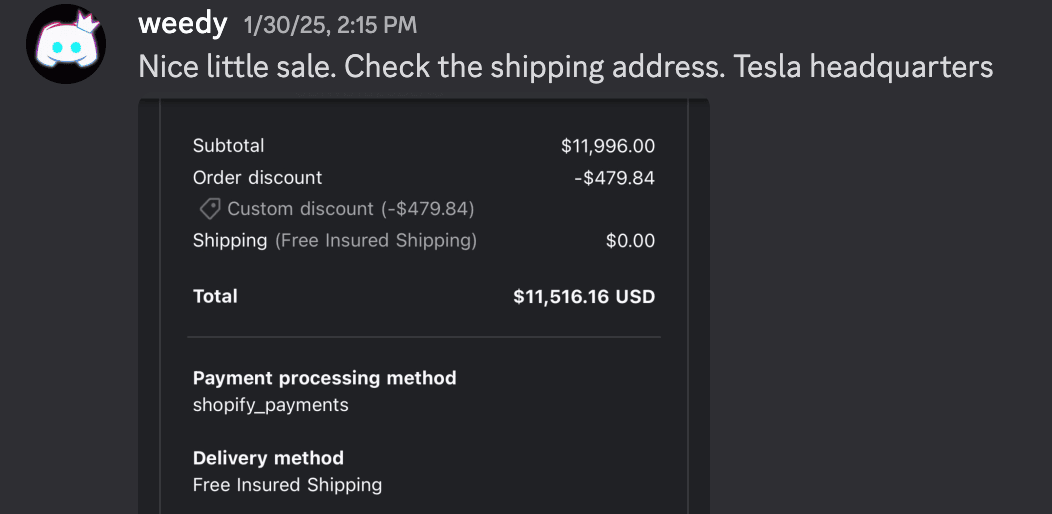Click the bold Total label
The width and height of the screenshot is (1052, 514).
[215, 296]
